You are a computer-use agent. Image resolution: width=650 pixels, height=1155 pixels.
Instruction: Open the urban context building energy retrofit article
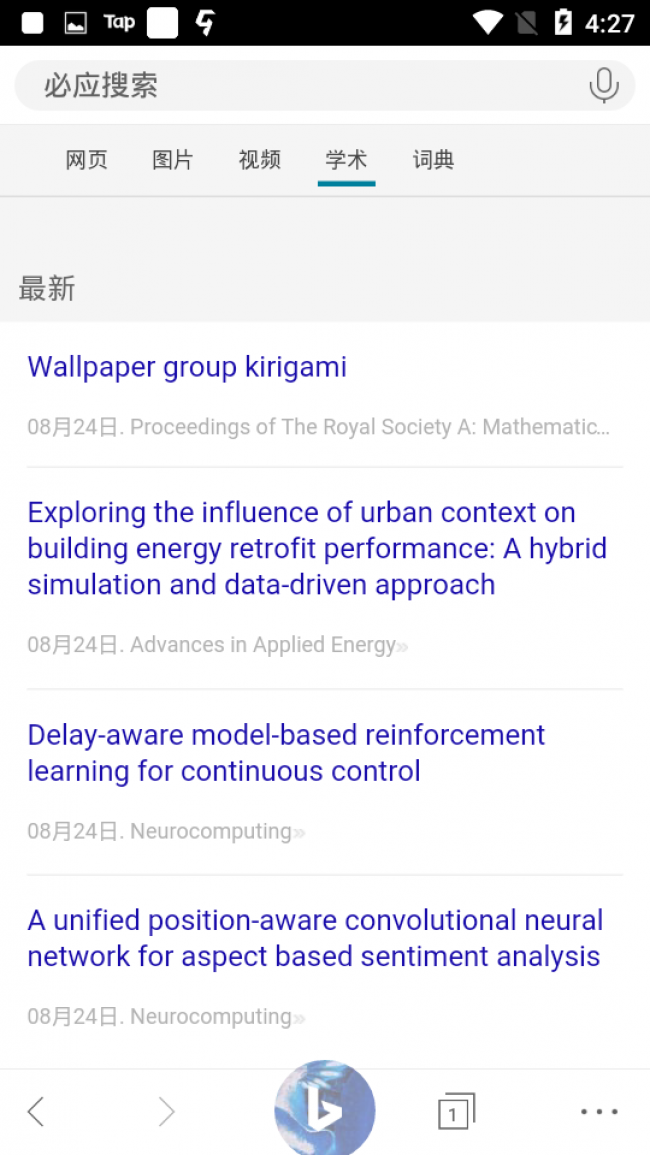click(317, 548)
